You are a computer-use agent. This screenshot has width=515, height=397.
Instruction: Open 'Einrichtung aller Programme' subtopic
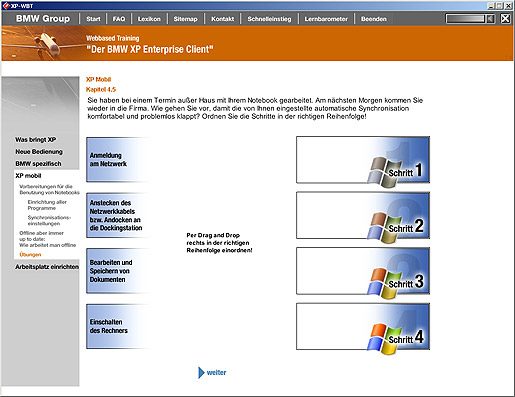pyautogui.click(x=47, y=205)
